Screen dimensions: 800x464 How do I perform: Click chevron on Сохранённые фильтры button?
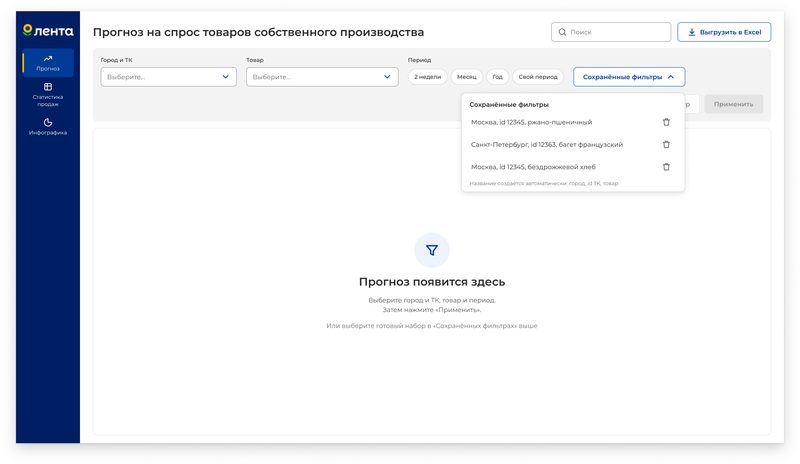point(671,77)
